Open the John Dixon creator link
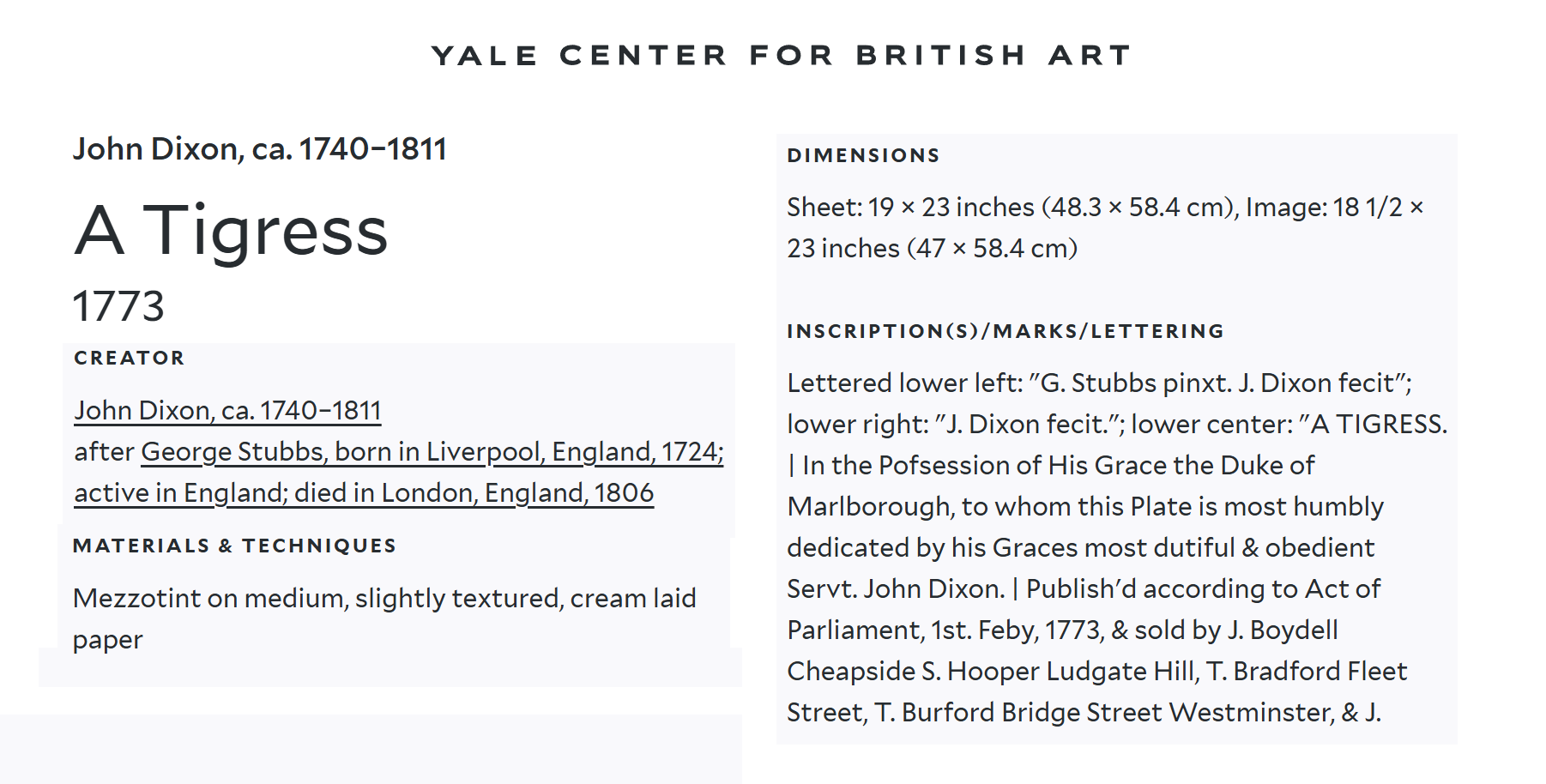The height and width of the screenshot is (784, 1546). coord(227,411)
